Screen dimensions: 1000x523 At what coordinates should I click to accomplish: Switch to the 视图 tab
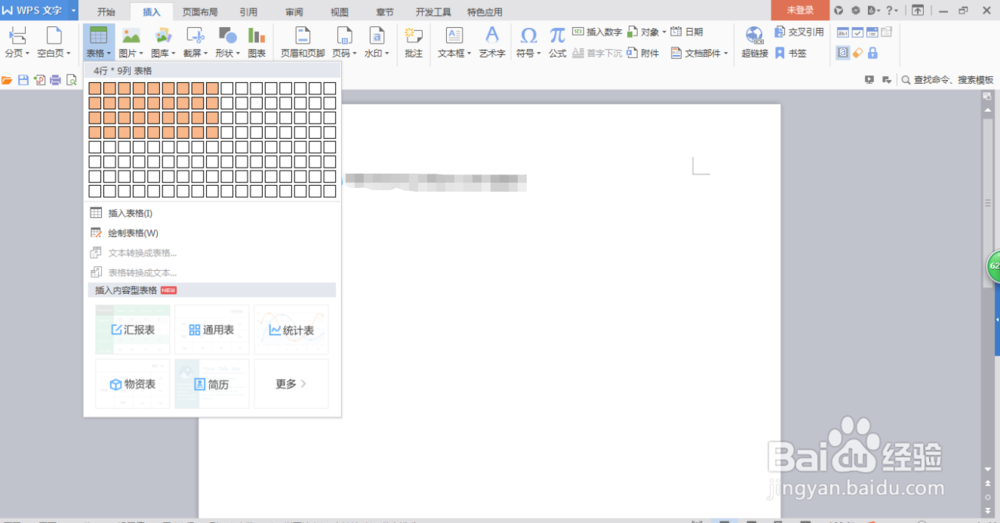[x=339, y=12]
